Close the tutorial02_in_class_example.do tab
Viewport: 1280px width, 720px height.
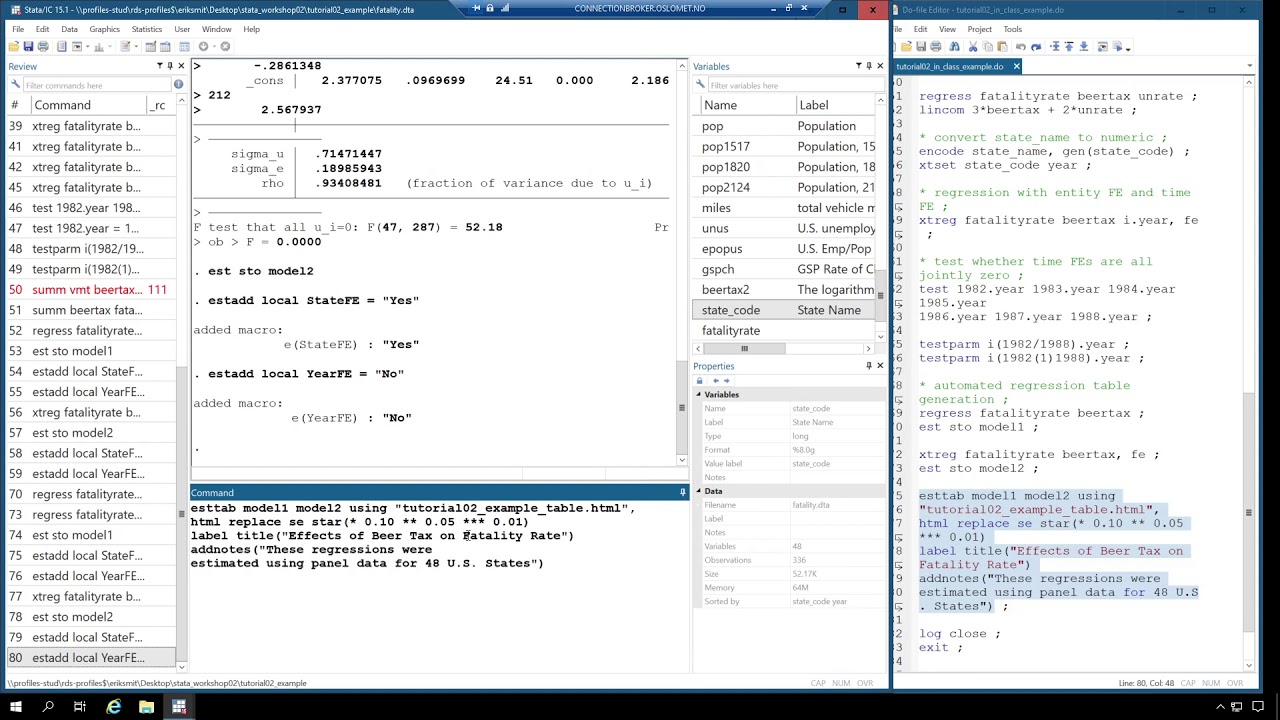pos(1016,66)
